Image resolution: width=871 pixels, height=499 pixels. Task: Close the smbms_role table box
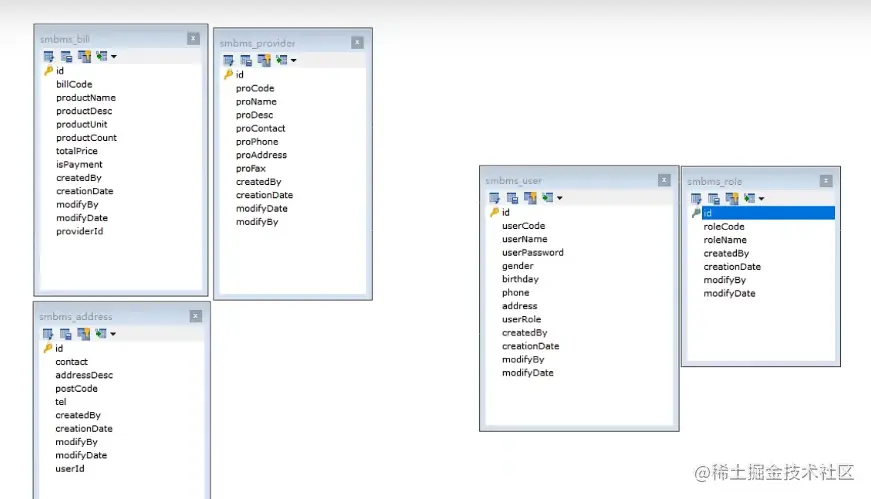click(826, 181)
